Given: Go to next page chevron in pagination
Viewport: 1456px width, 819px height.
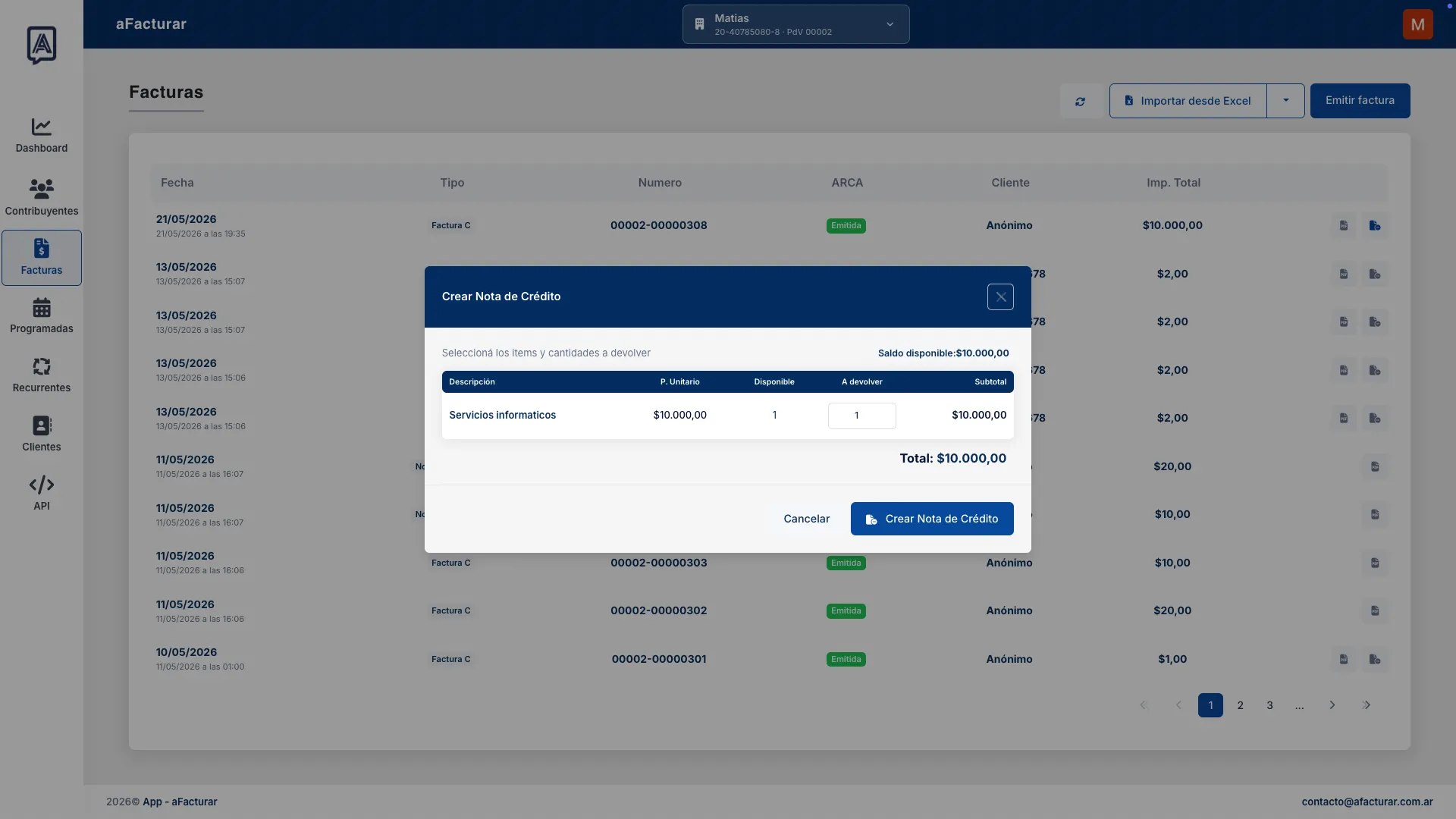Looking at the screenshot, I should pyautogui.click(x=1332, y=705).
